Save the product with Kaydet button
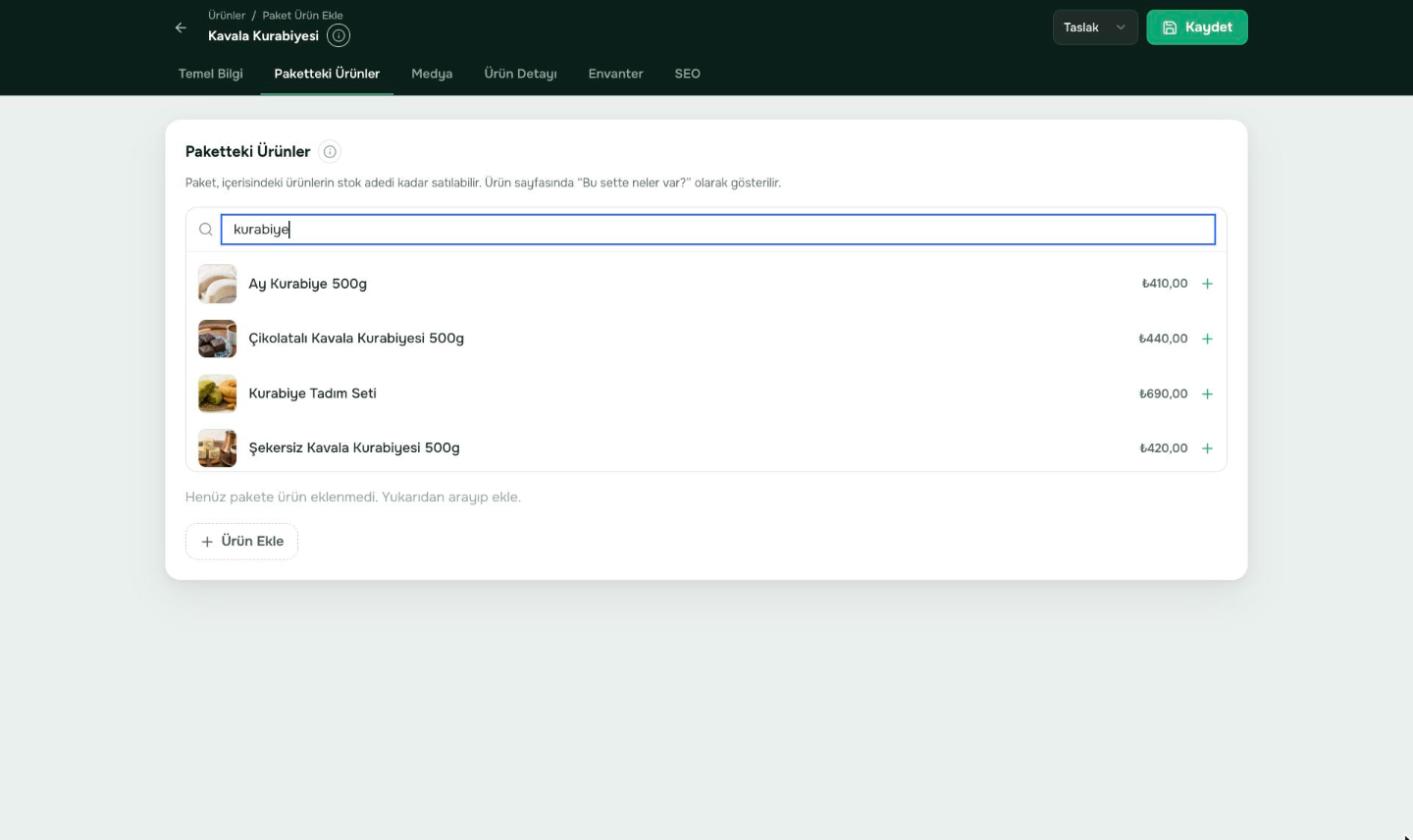Viewport: 1413px width, 840px height. pos(1197,28)
